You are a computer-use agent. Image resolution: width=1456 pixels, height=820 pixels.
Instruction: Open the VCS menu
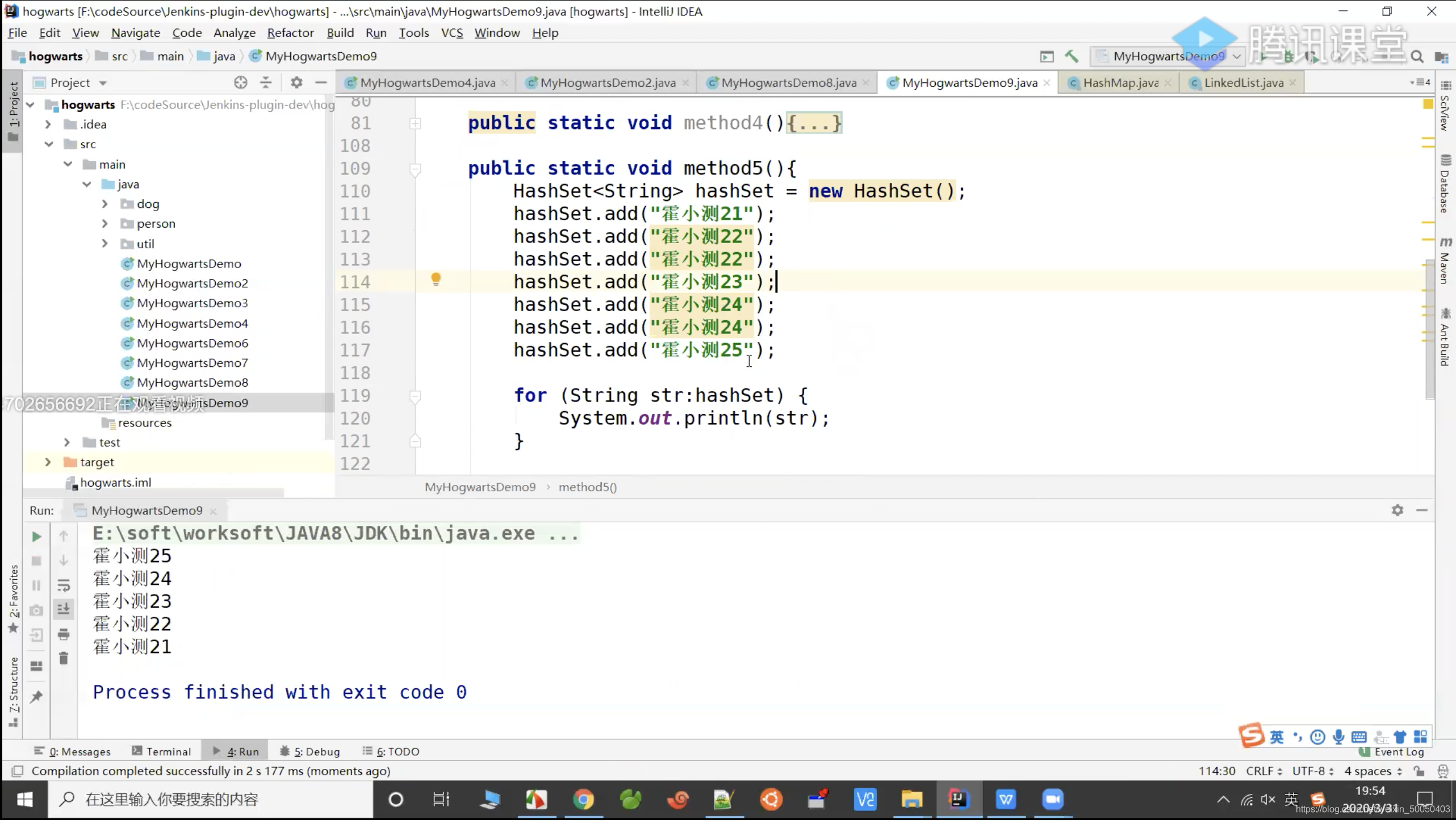click(x=452, y=33)
